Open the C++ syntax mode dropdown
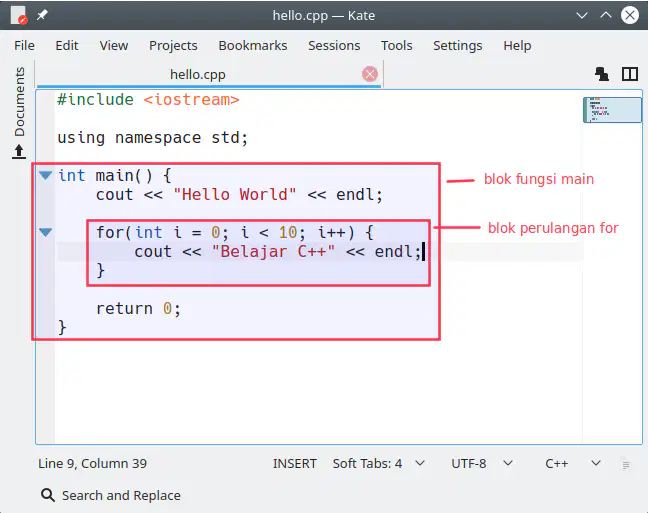648x513 pixels. pos(573,463)
